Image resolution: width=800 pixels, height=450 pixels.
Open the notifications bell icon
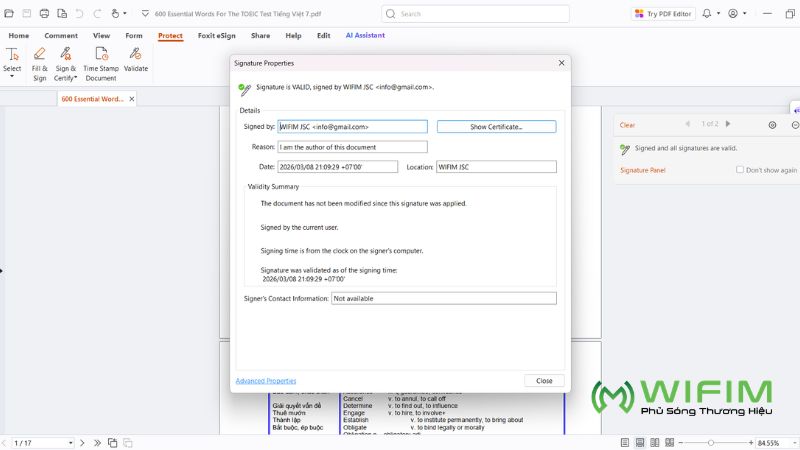(x=707, y=14)
